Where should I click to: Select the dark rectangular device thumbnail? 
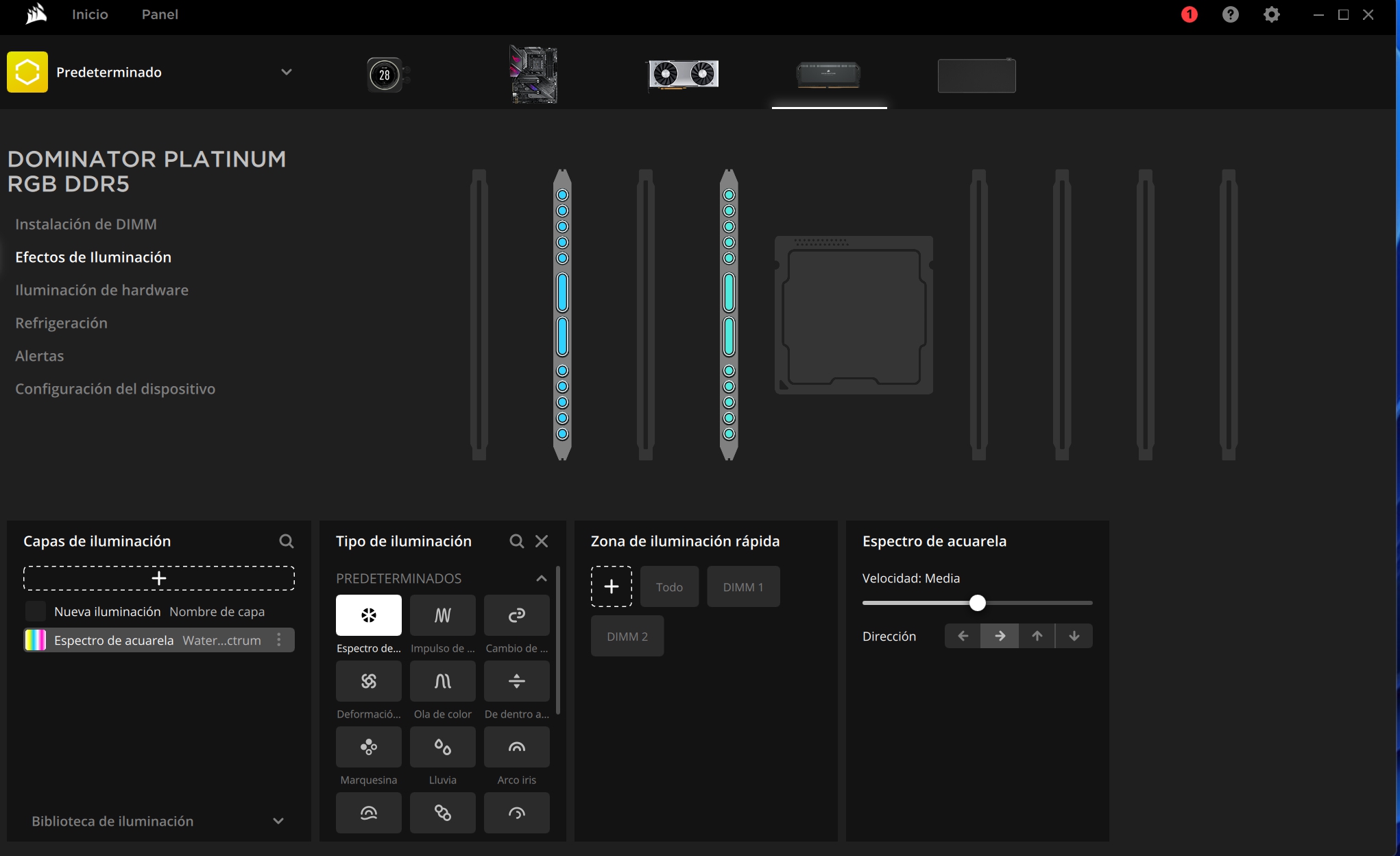point(977,75)
